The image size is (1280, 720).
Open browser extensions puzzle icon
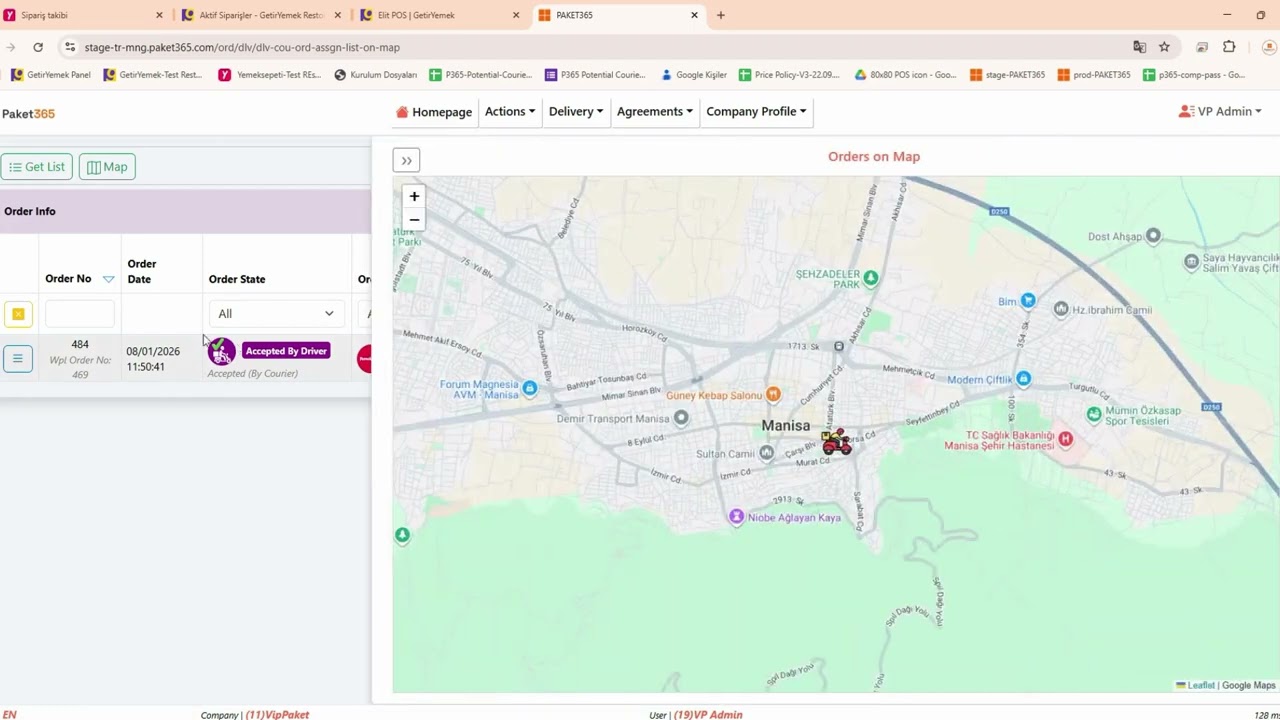click(x=1229, y=47)
